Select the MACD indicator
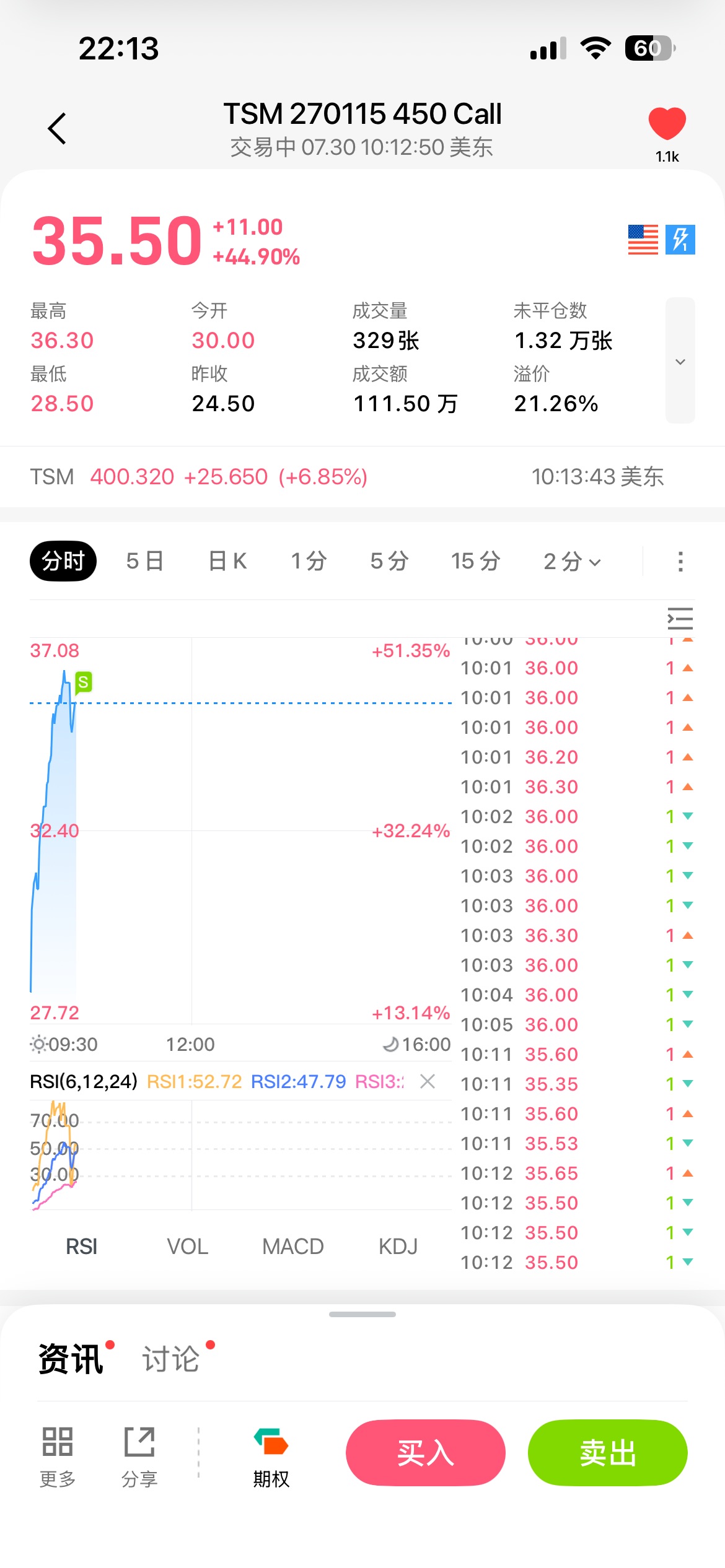The width and height of the screenshot is (725, 1568). 293,1247
